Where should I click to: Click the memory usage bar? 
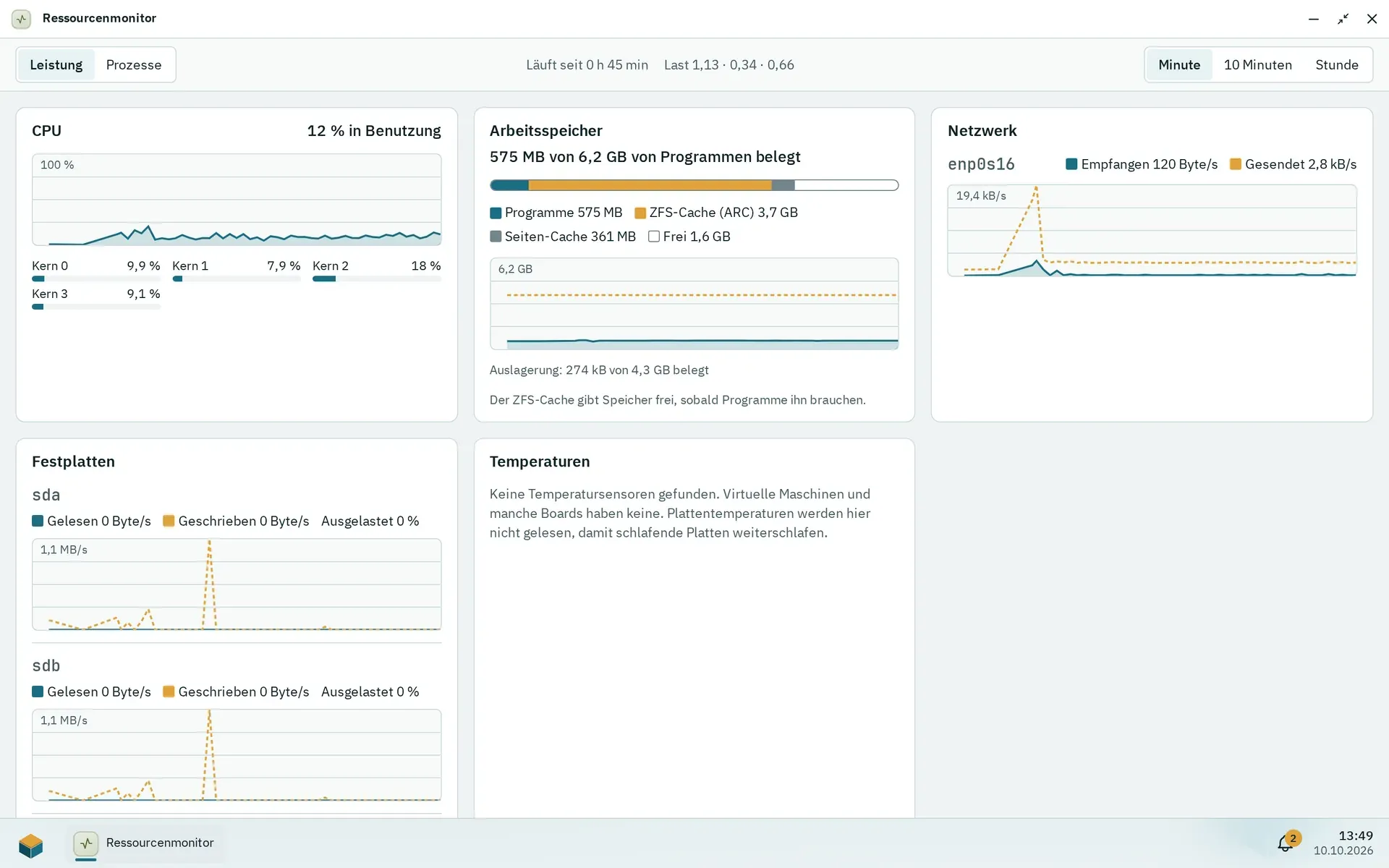point(694,185)
